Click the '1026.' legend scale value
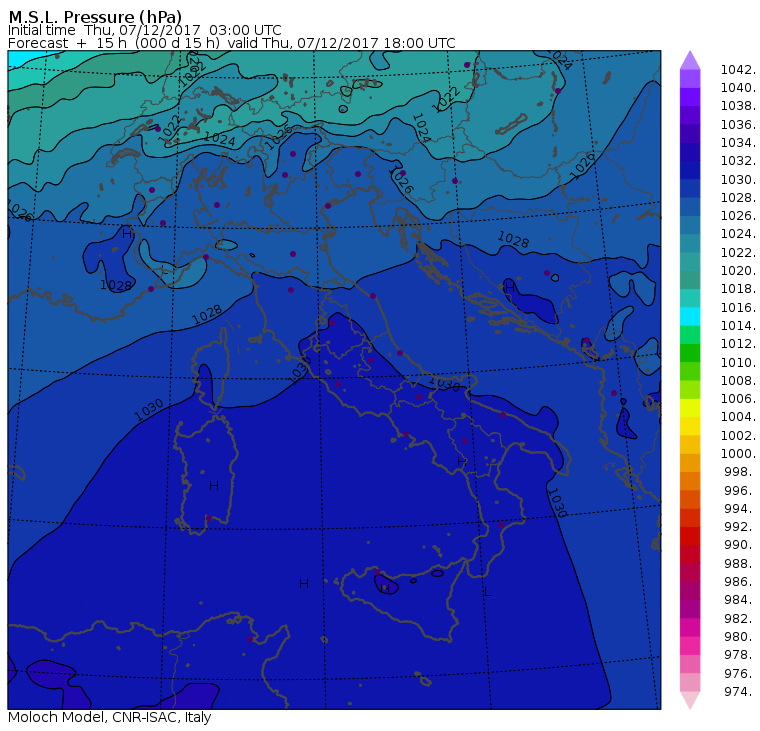Screen dimensions: 760x731 point(738,215)
